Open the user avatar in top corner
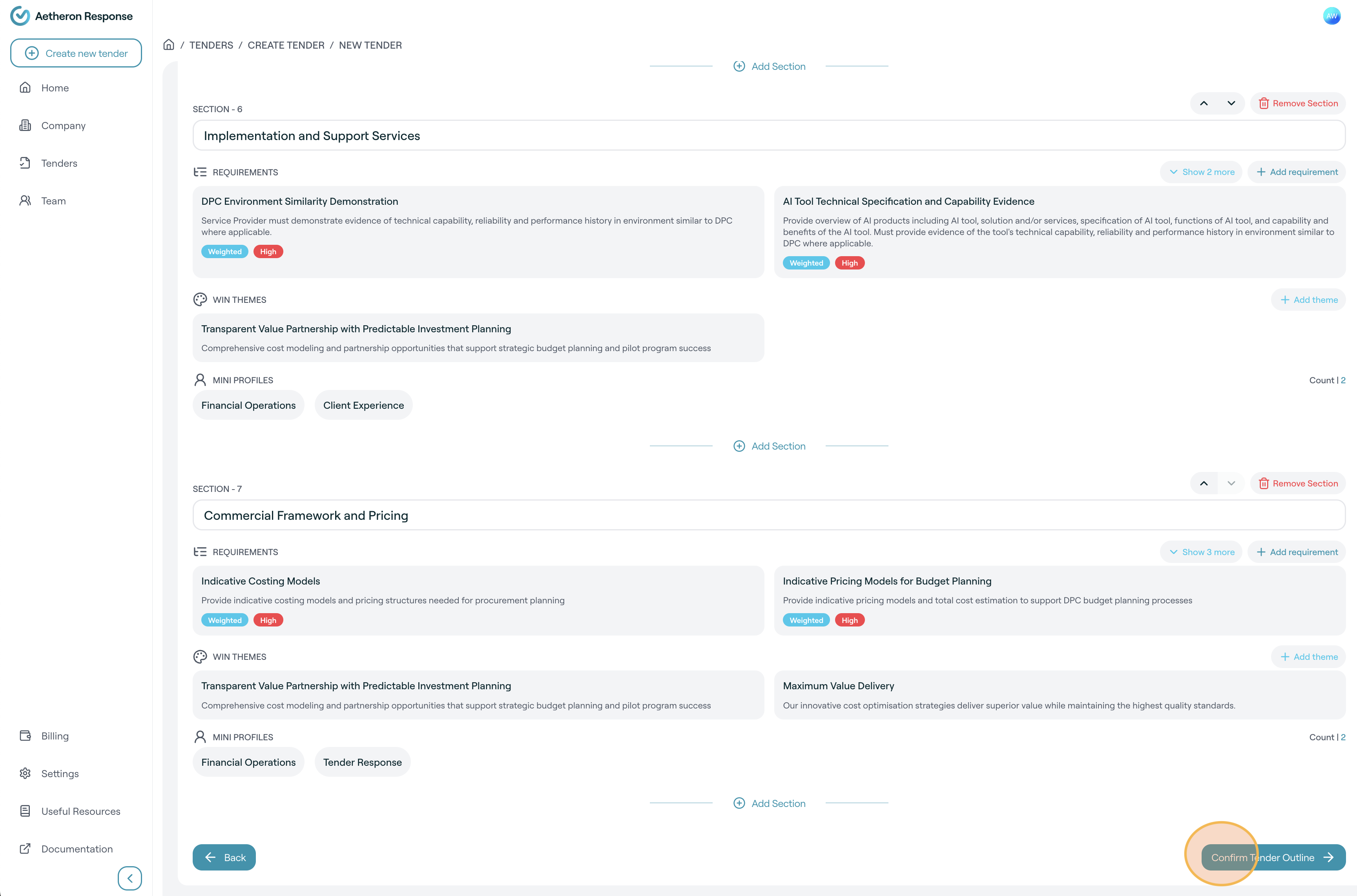The image size is (1357, 896). (x=1331, y=15)
